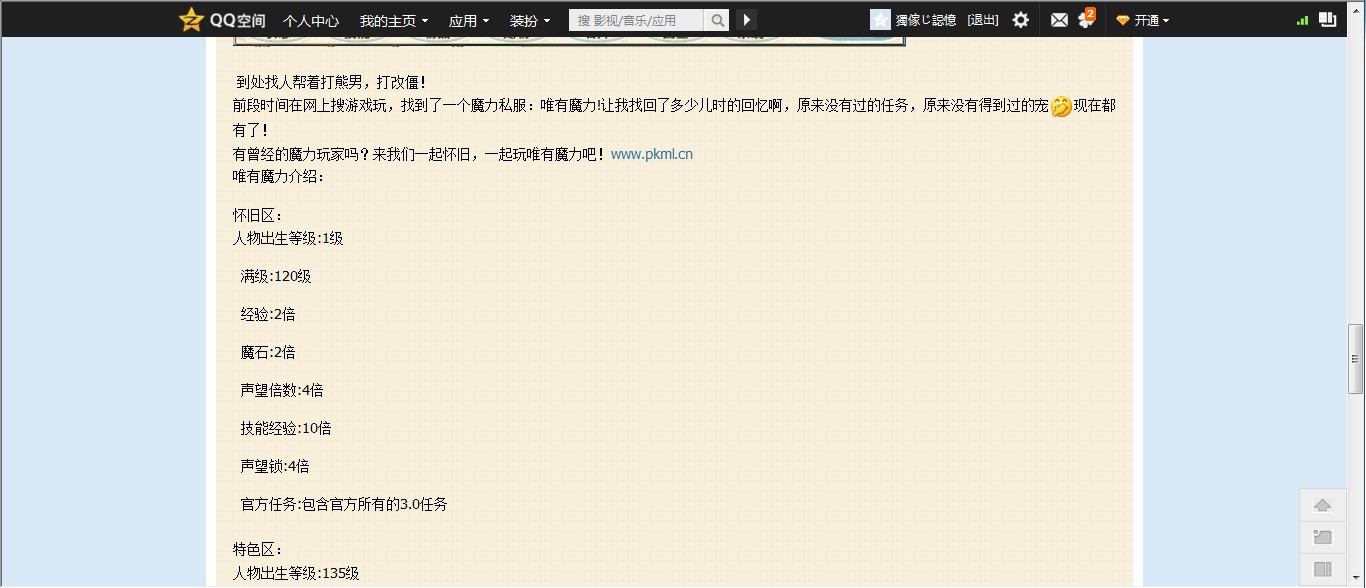Expand the 应用 dropdown menu
1366x588 pixels.
click(468, 20)
